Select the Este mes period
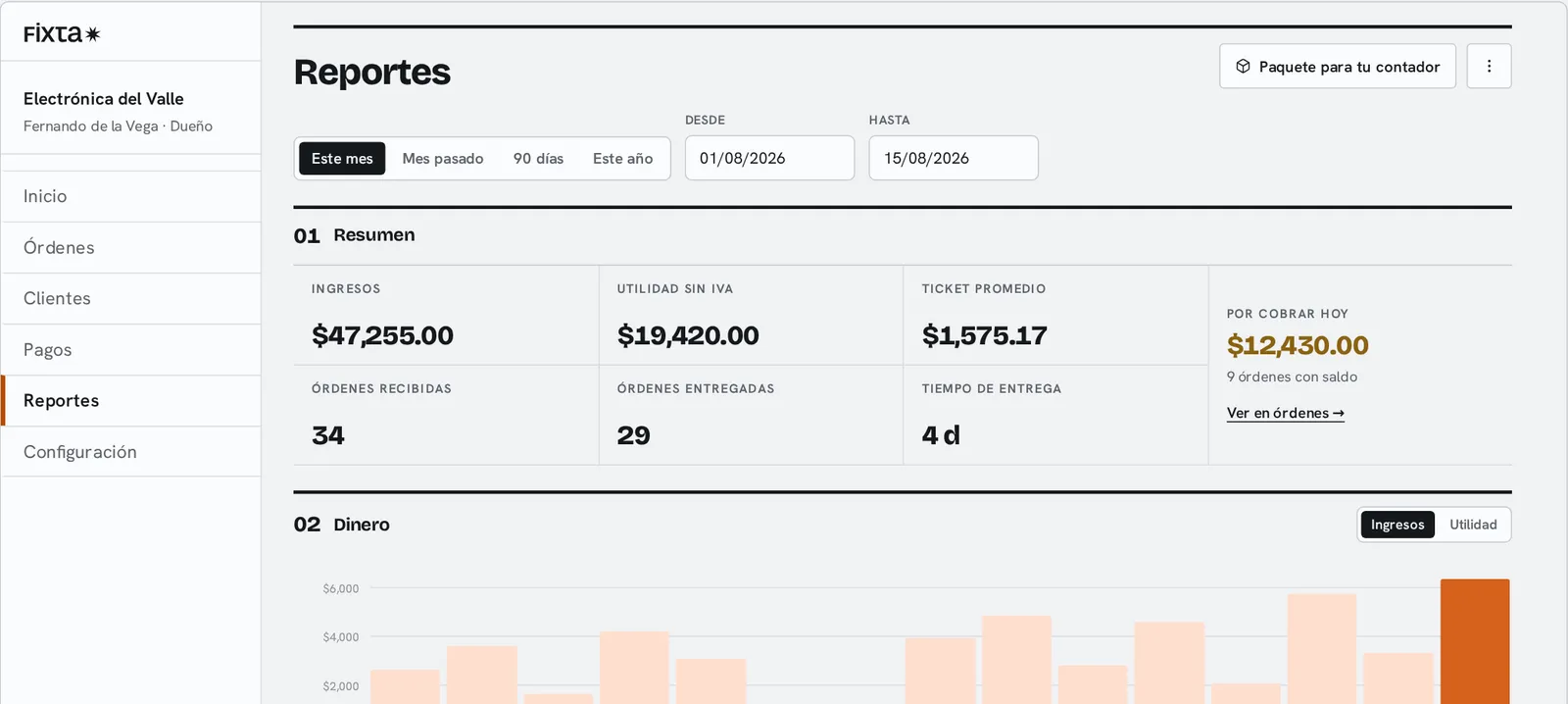1568x704 pixels. point(342,158)
